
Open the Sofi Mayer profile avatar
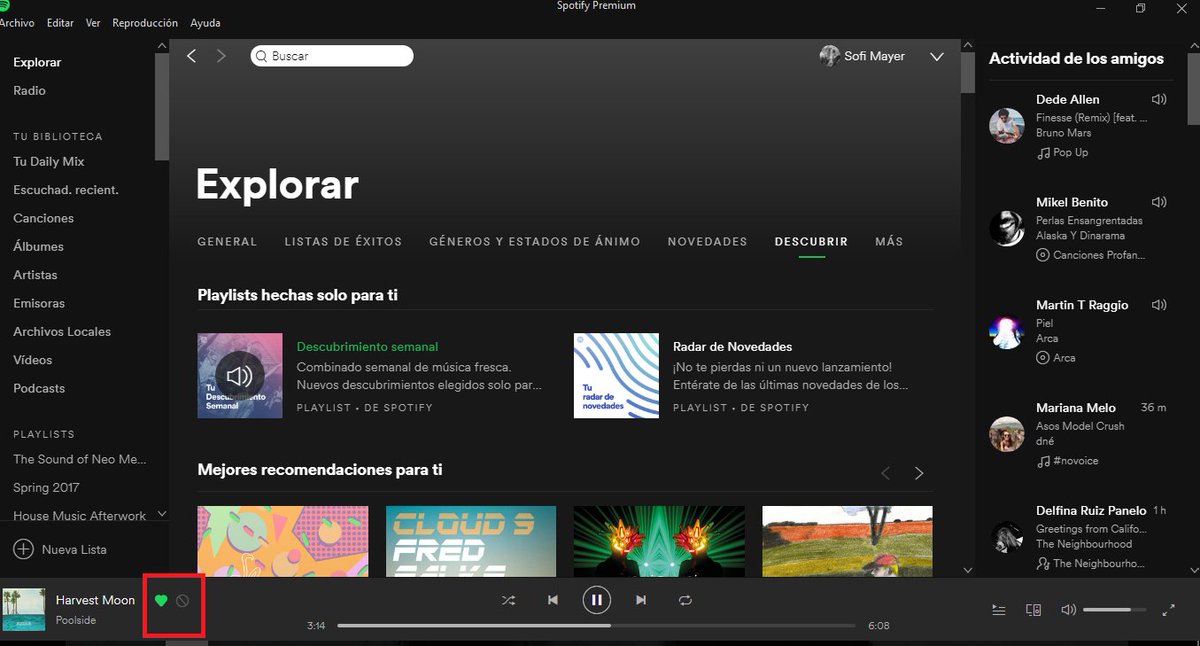pos(829,56)
